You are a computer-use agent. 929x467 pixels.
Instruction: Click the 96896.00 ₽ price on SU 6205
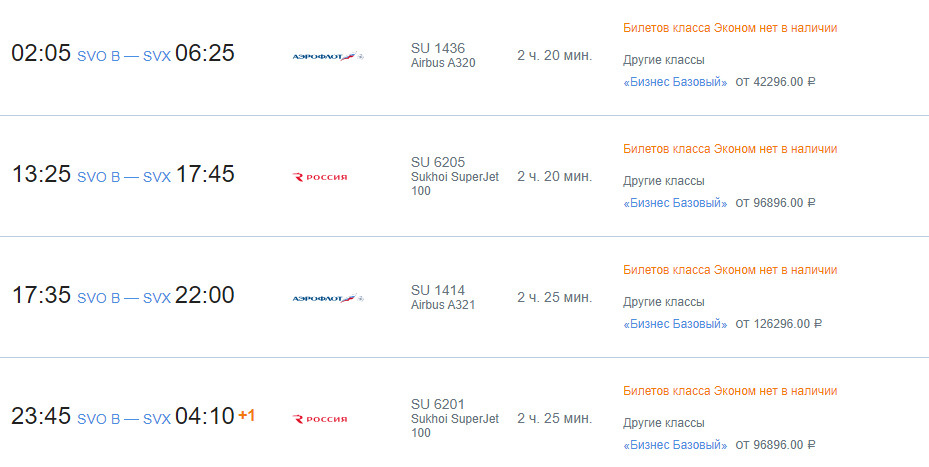(776, 203)
